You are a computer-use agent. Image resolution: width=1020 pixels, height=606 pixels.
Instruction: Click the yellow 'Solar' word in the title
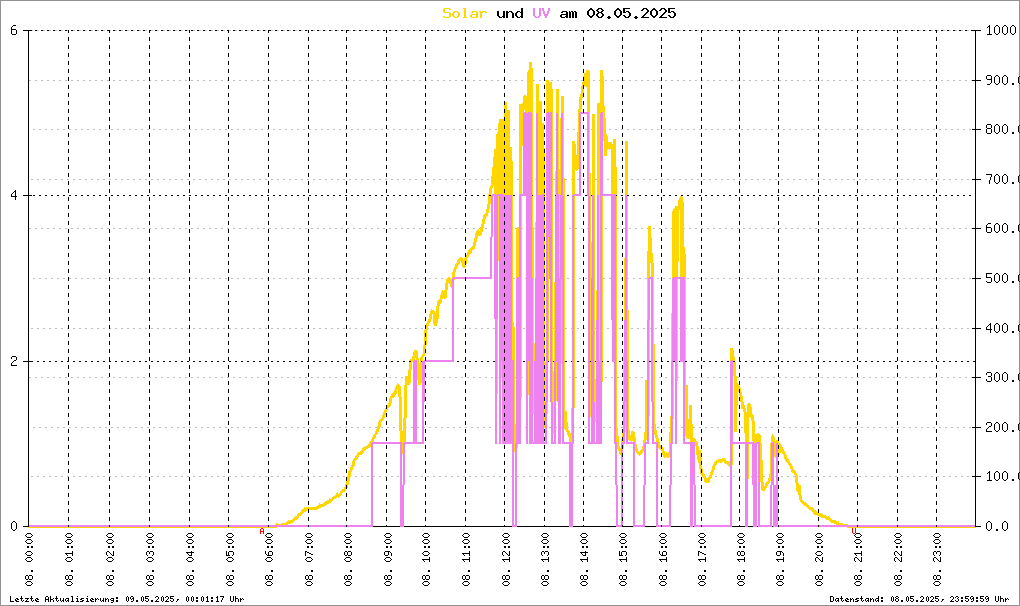464,13
